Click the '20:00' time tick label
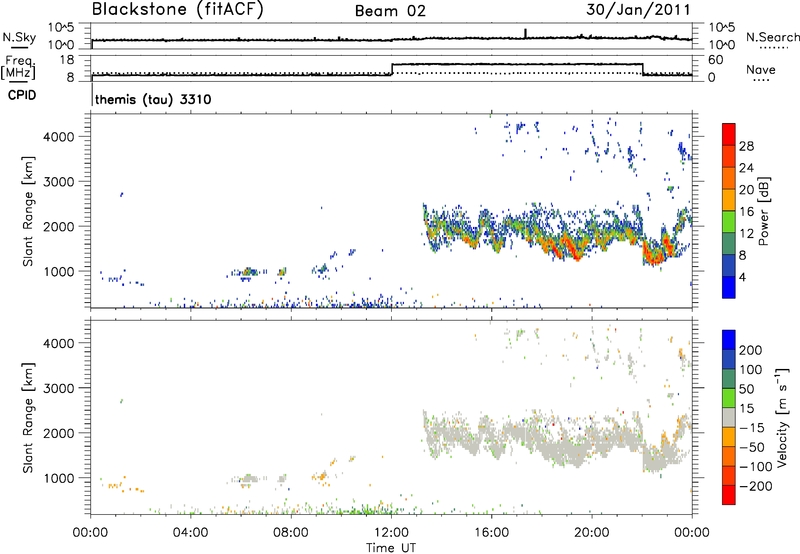 [x=591, y=533]
